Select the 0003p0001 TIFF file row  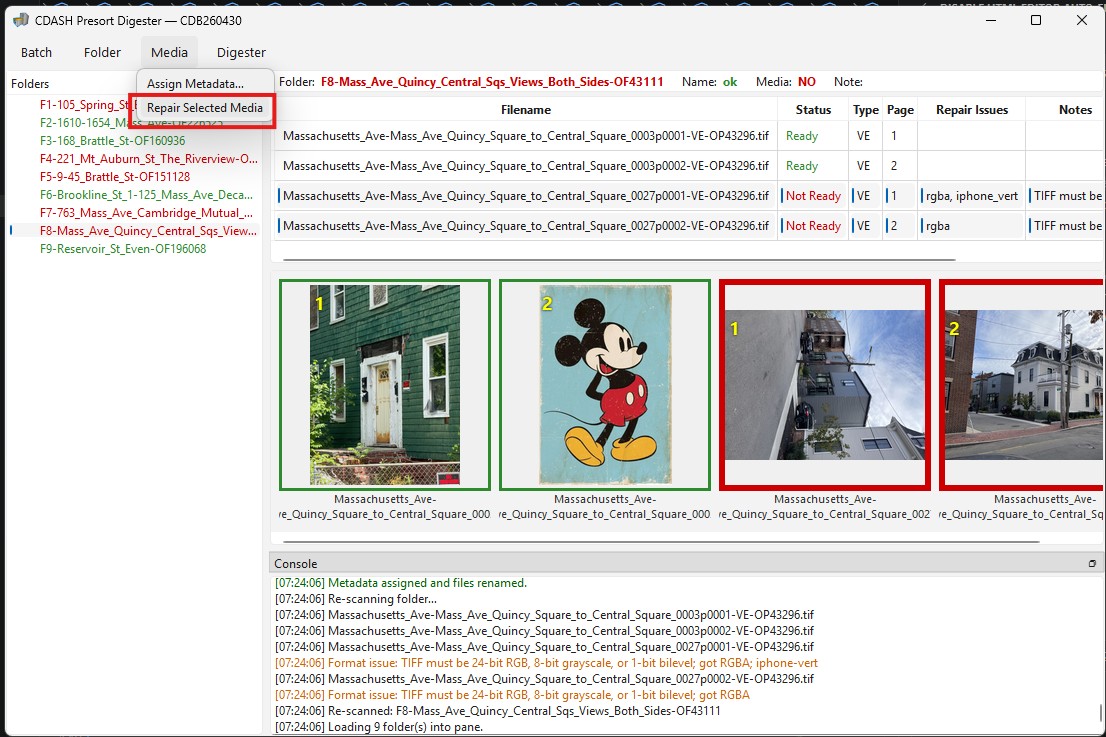click(690, 136)
